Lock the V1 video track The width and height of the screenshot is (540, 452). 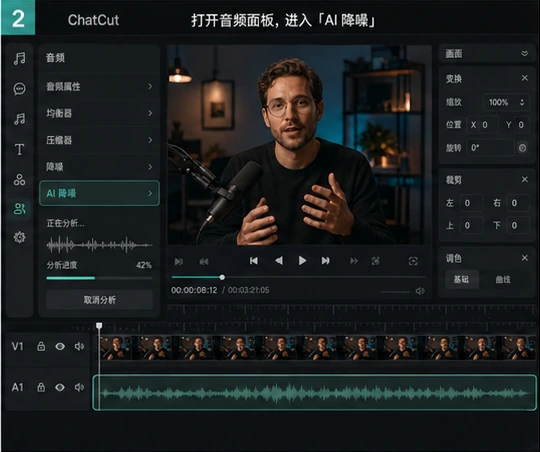[x=41, y=346]
